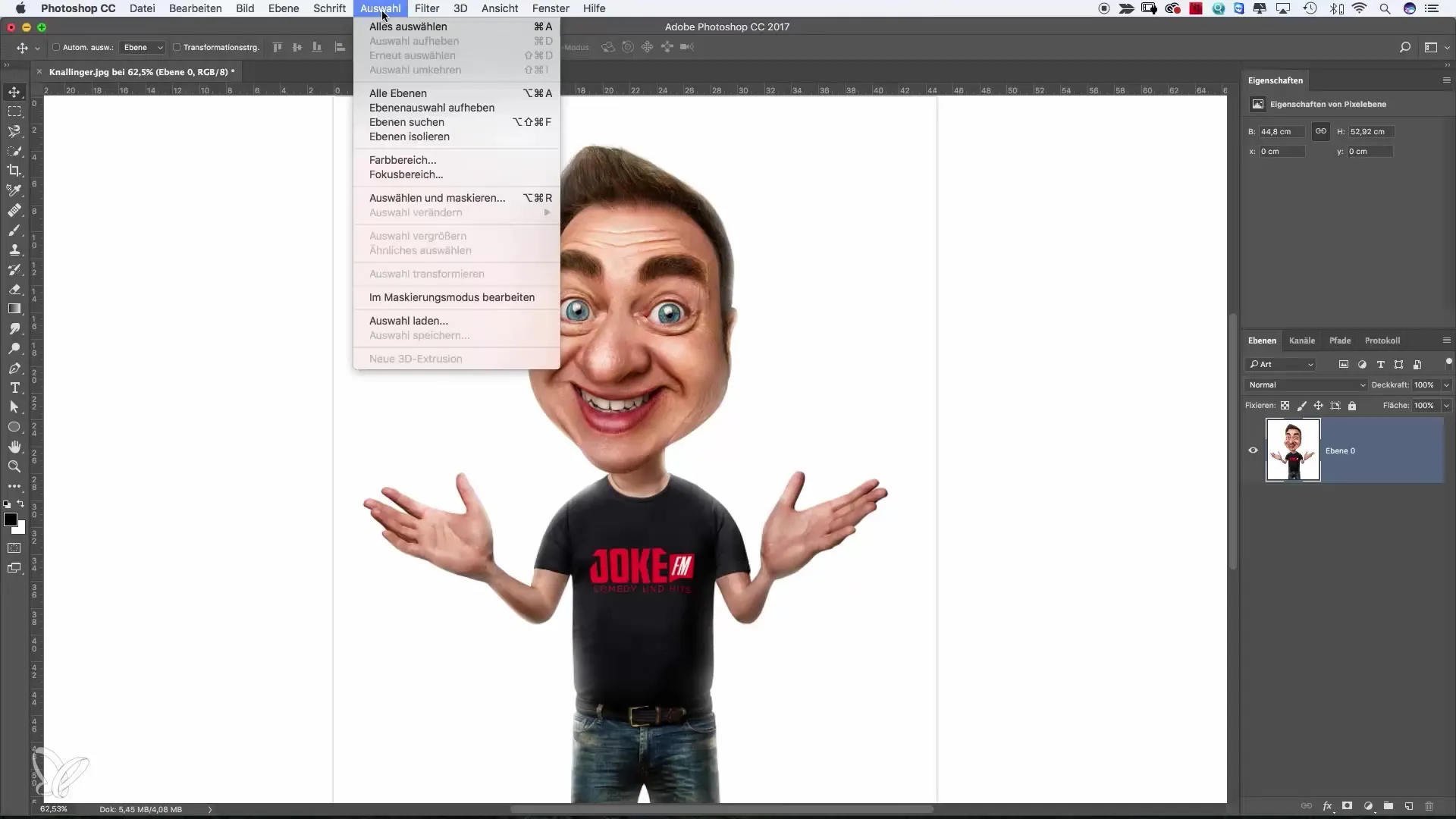Select the Eyedropper tool

coord(14,190)
